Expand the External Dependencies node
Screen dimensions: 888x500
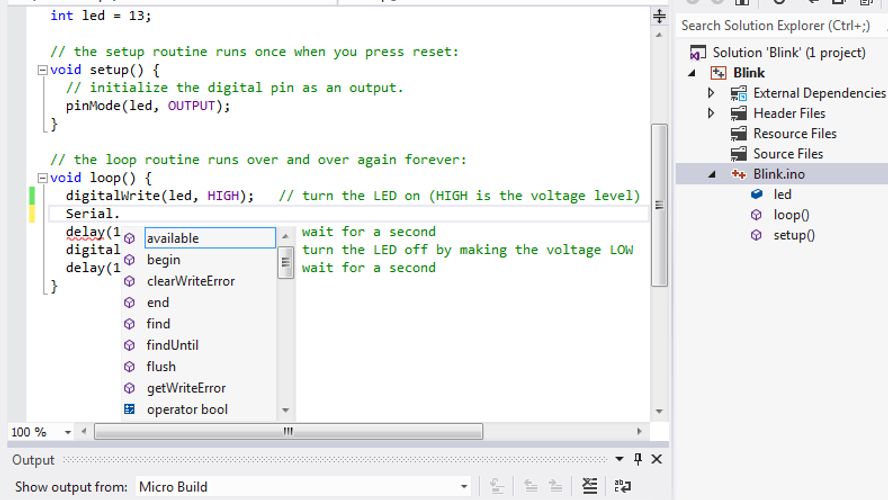click(x=711, y=93)
